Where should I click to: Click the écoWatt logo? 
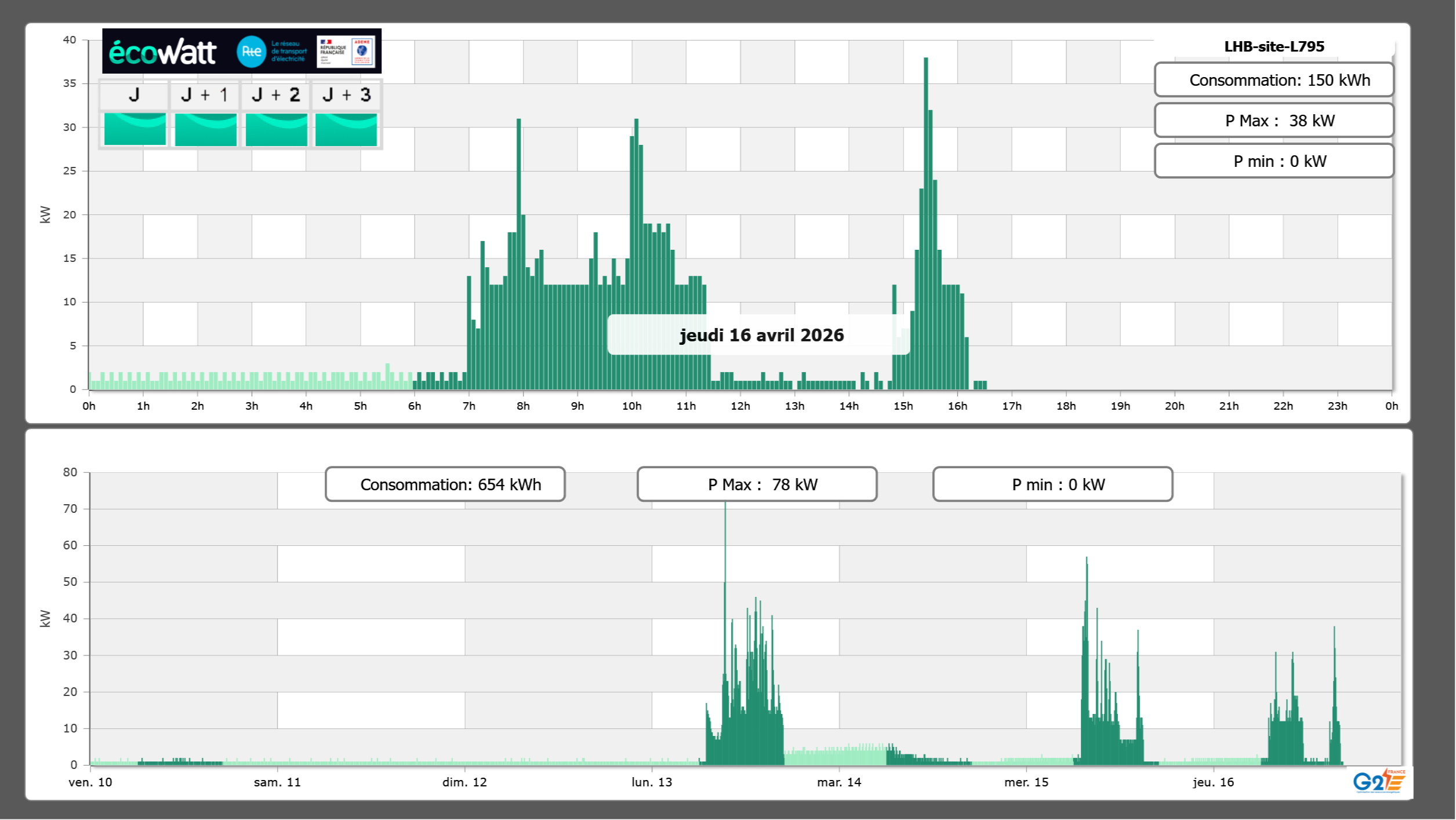pos(162,52)
